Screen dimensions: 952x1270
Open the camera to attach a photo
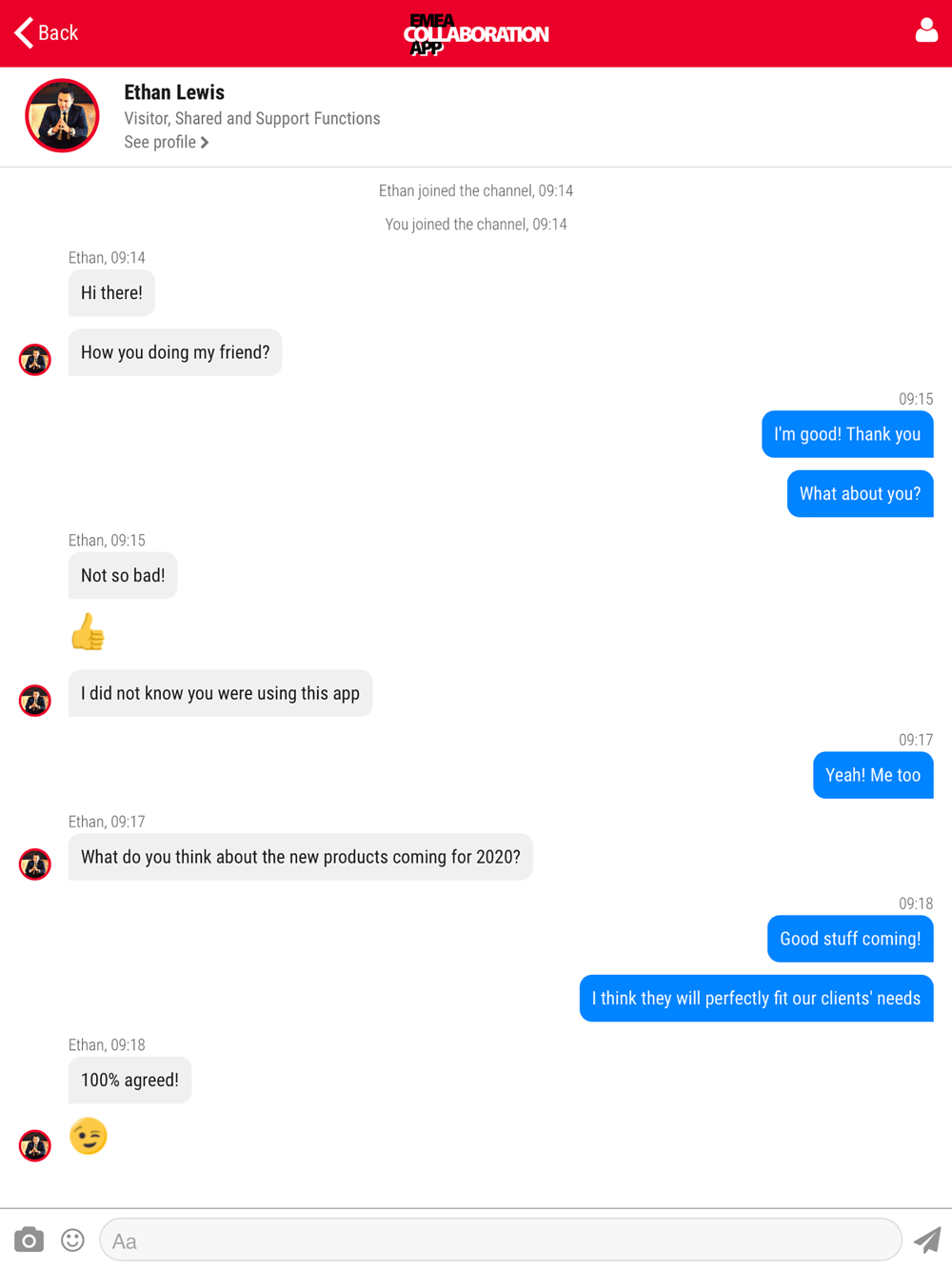coord(29,1240)
